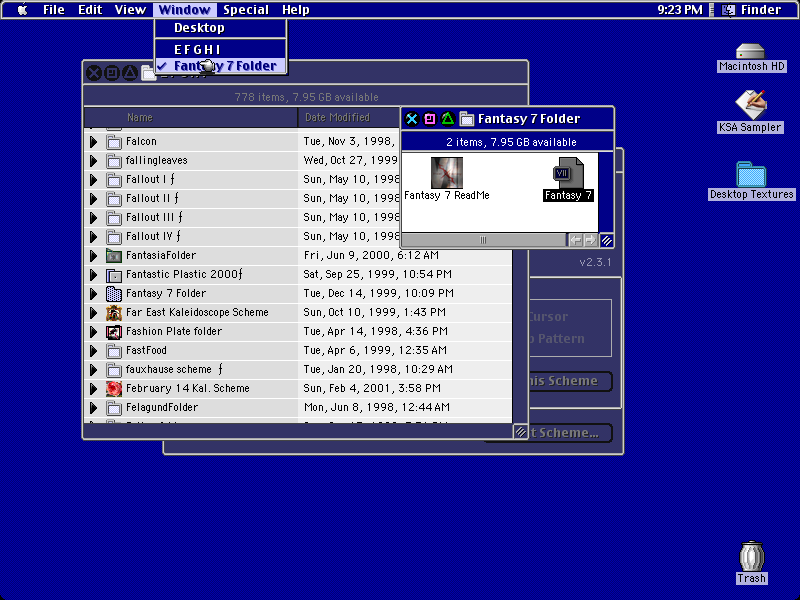Screen dimensions: 800x600
Task: Click the Fantasy 7 Folder icon in the list
Action: point(114,293)
